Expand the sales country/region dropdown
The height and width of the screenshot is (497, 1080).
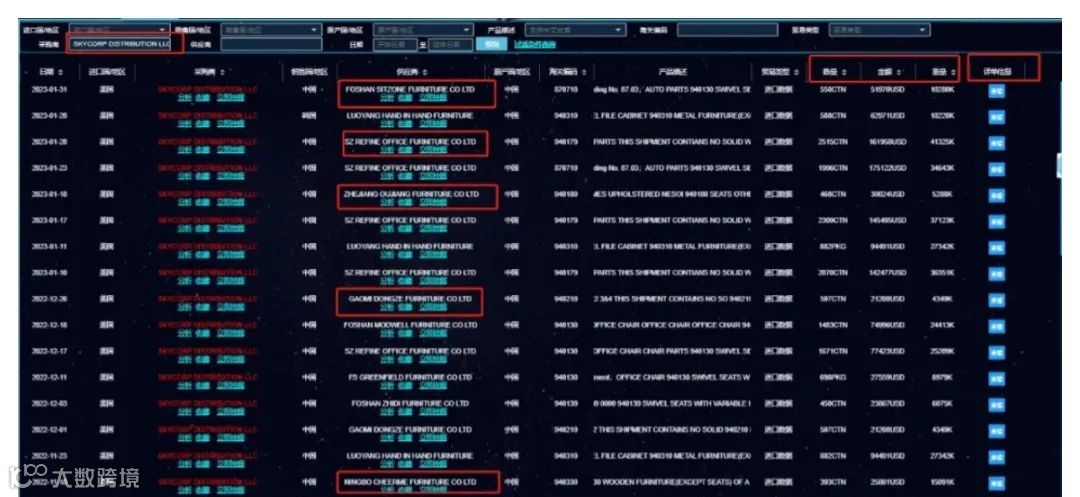[271, 30]
